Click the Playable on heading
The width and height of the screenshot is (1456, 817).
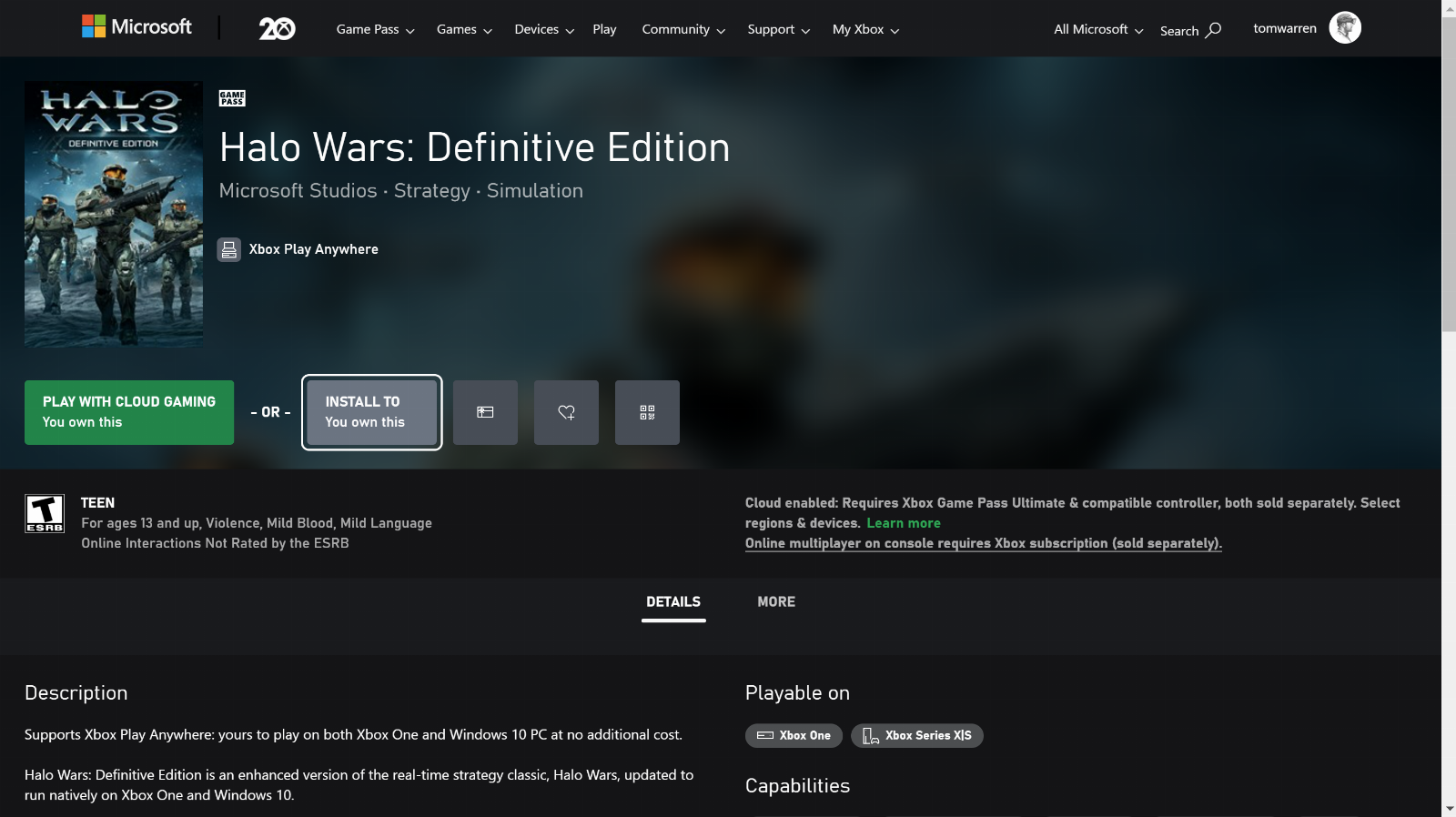click(x=797, y=693)
